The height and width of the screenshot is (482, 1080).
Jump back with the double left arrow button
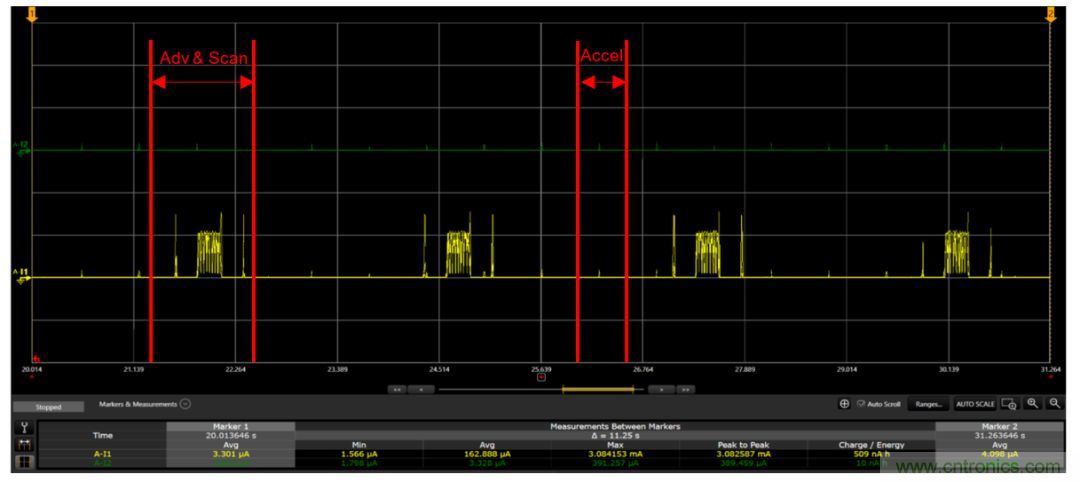tap(397, 389)
